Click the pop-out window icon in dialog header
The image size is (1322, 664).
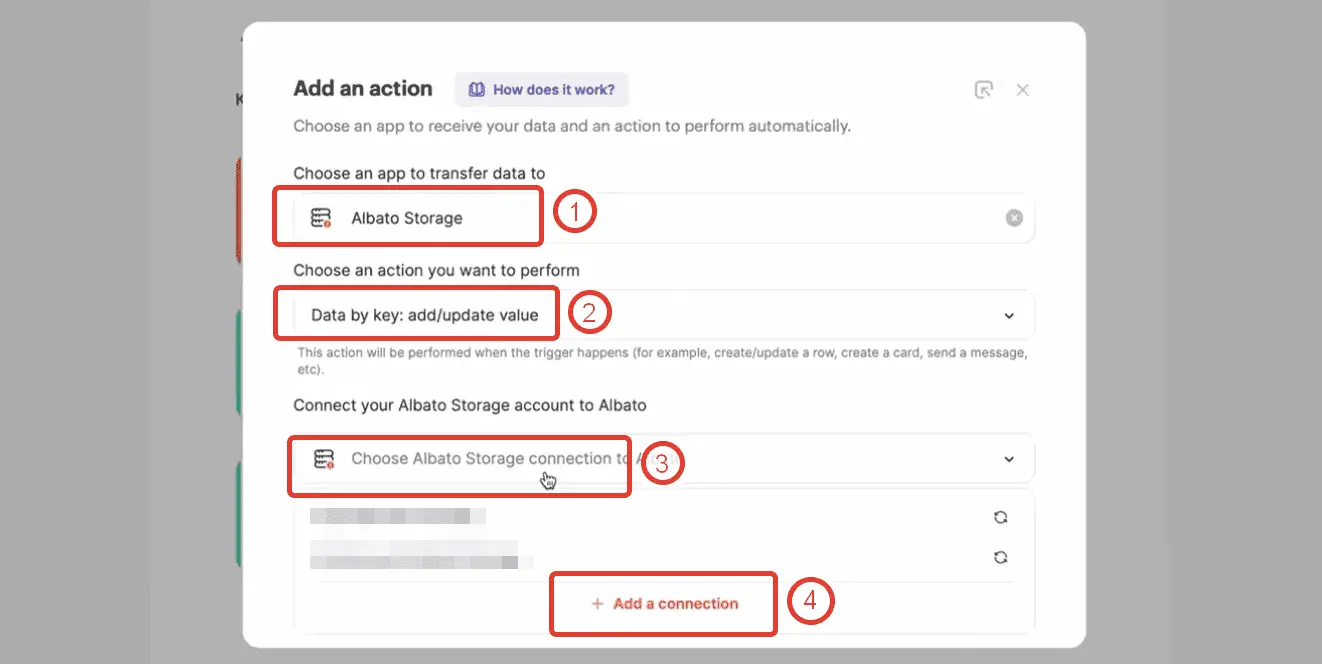[x=984, y=90]
